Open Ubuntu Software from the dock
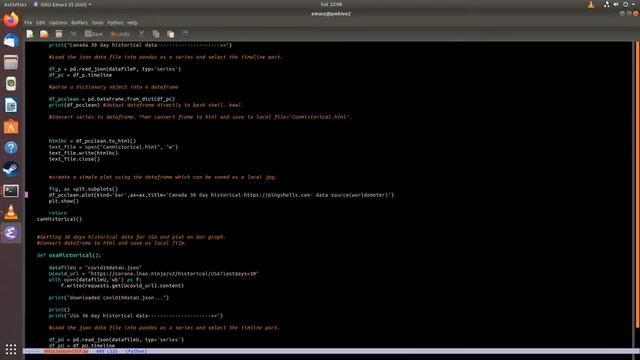This screenshot has width=640, height=360. [x=11, y=127]
